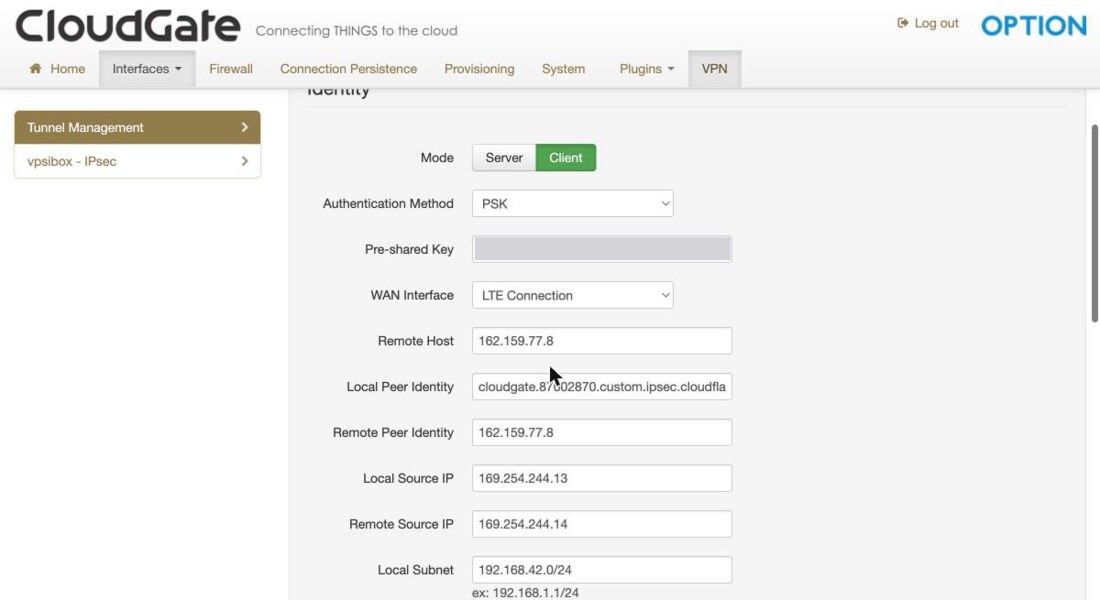
Task: Open the WAN Interface dropdown
Action: click(572, 295)
